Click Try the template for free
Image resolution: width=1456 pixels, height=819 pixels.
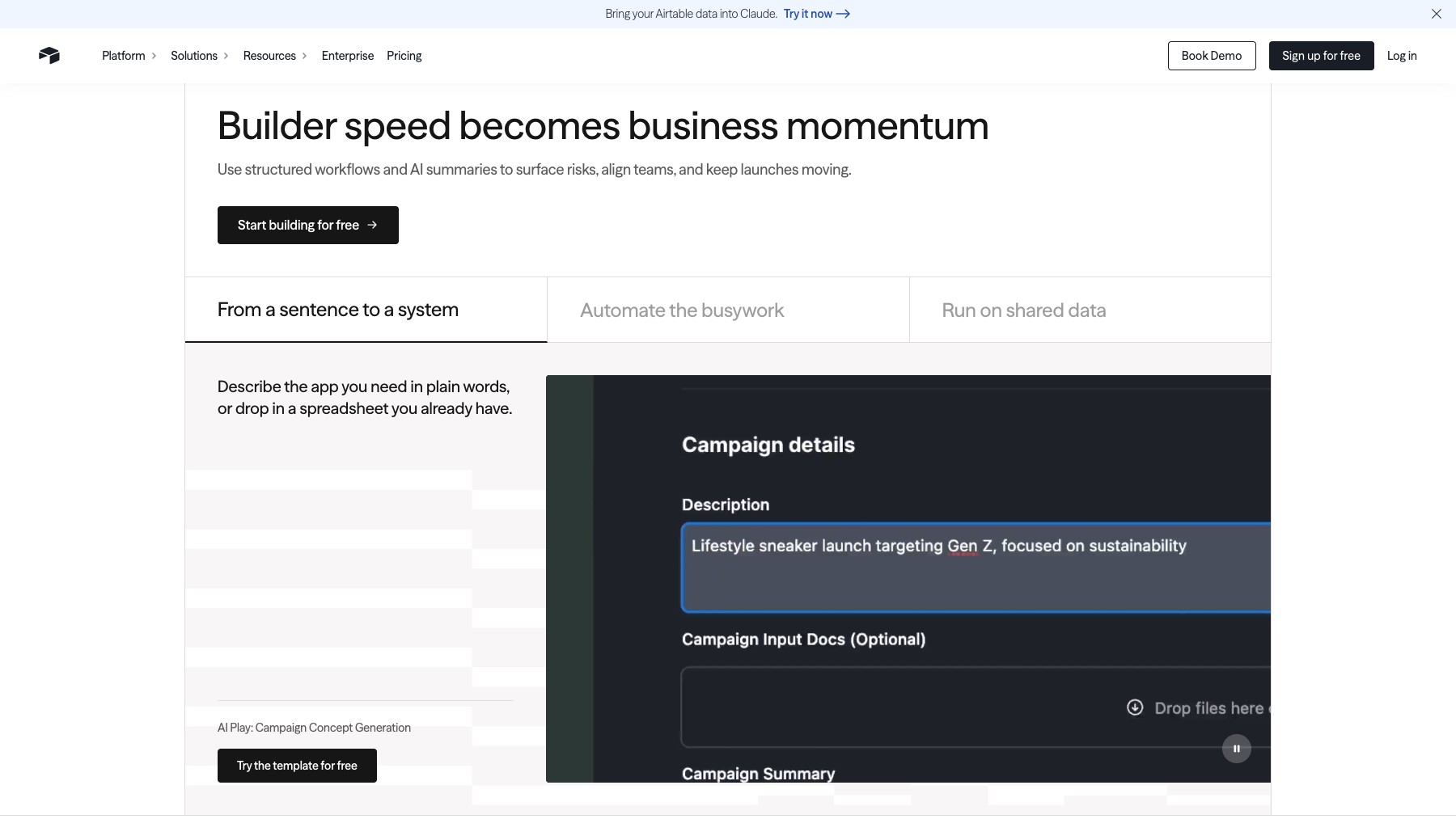[297, 766]
